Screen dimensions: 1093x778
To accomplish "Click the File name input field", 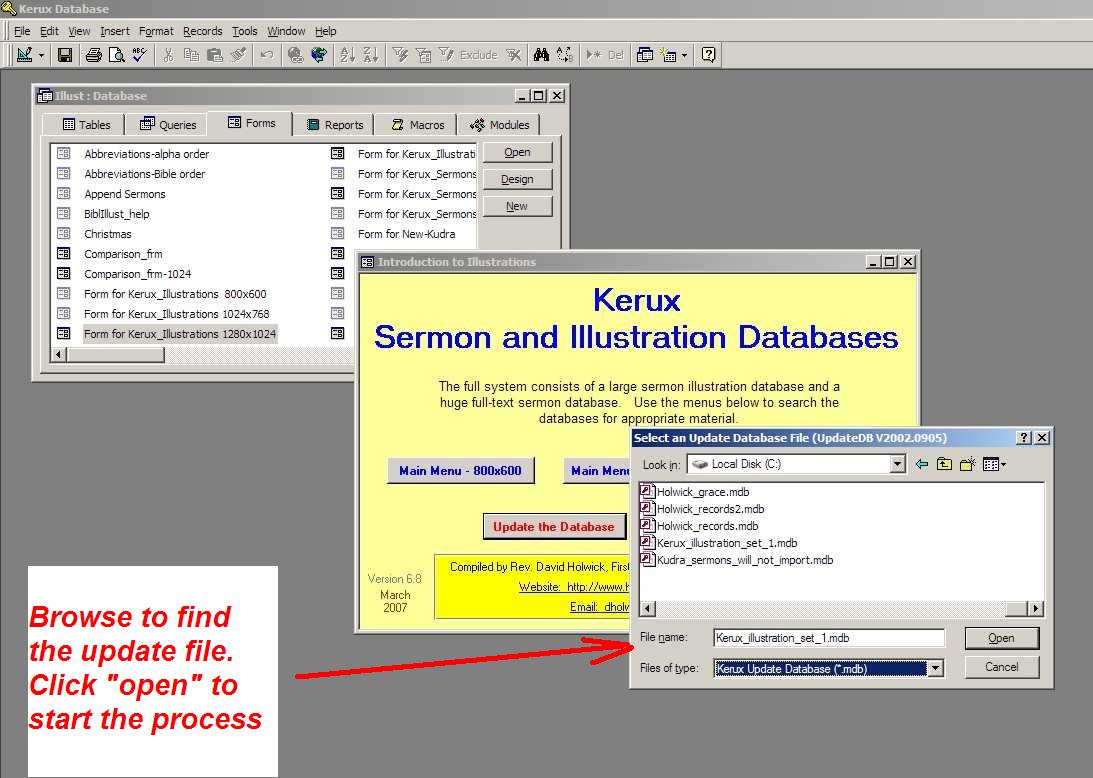I will [x=829, y=638].
